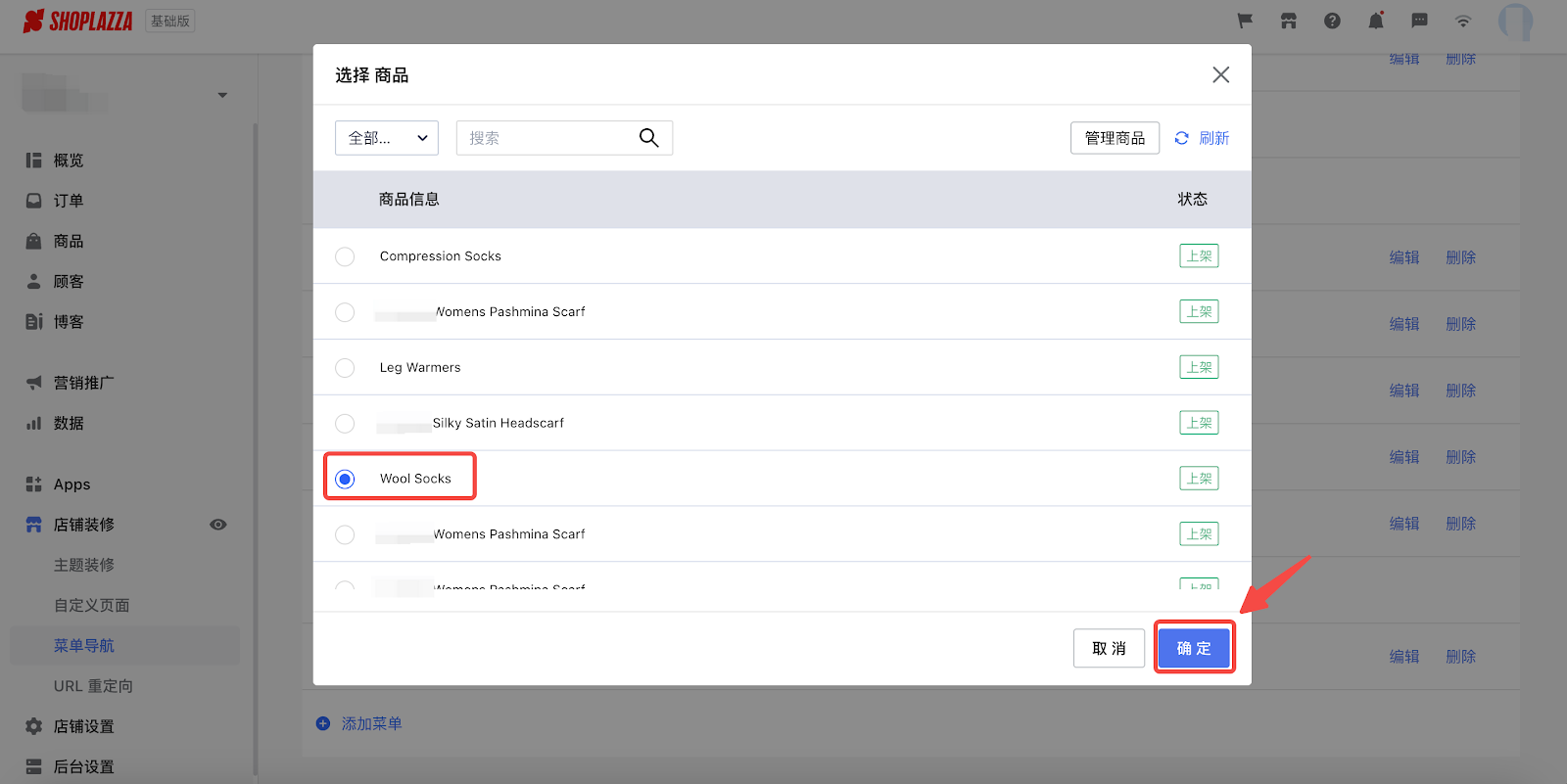The width and height of the screenshot is (1567, 784).
Task: Click the Wool Socks product name
Action: 416,479
